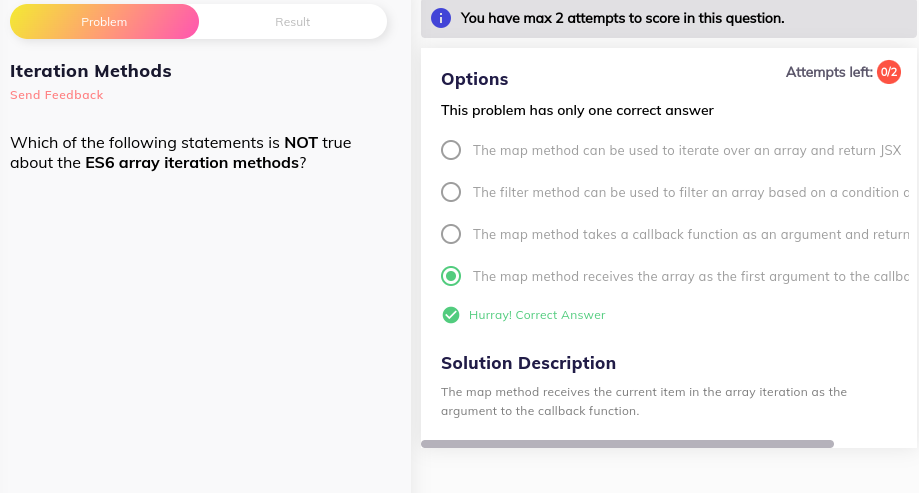Click the Solution Description heading
This screenshot has height=493, width=919.
click(x=528, y=363)
